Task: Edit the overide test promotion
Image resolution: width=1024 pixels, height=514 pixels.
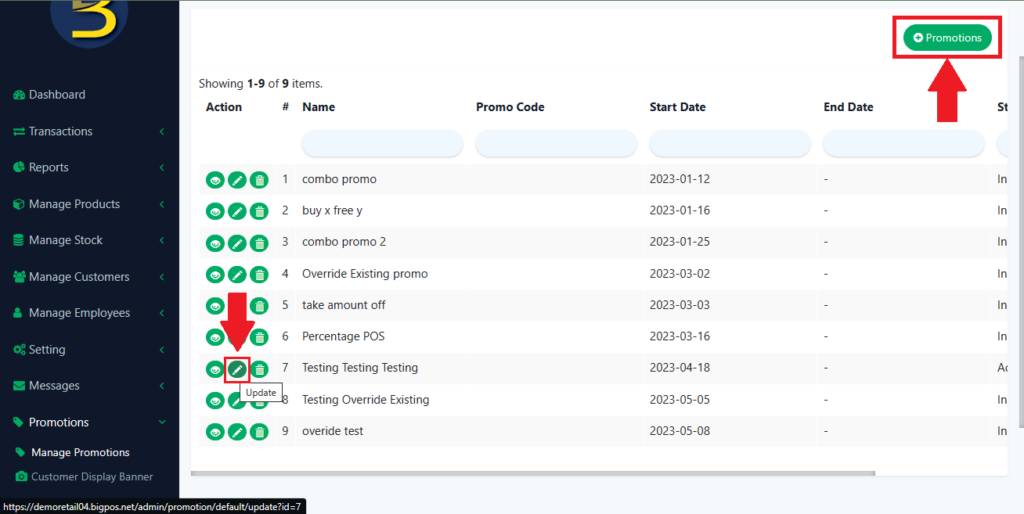Action: [x=237, y=432]
